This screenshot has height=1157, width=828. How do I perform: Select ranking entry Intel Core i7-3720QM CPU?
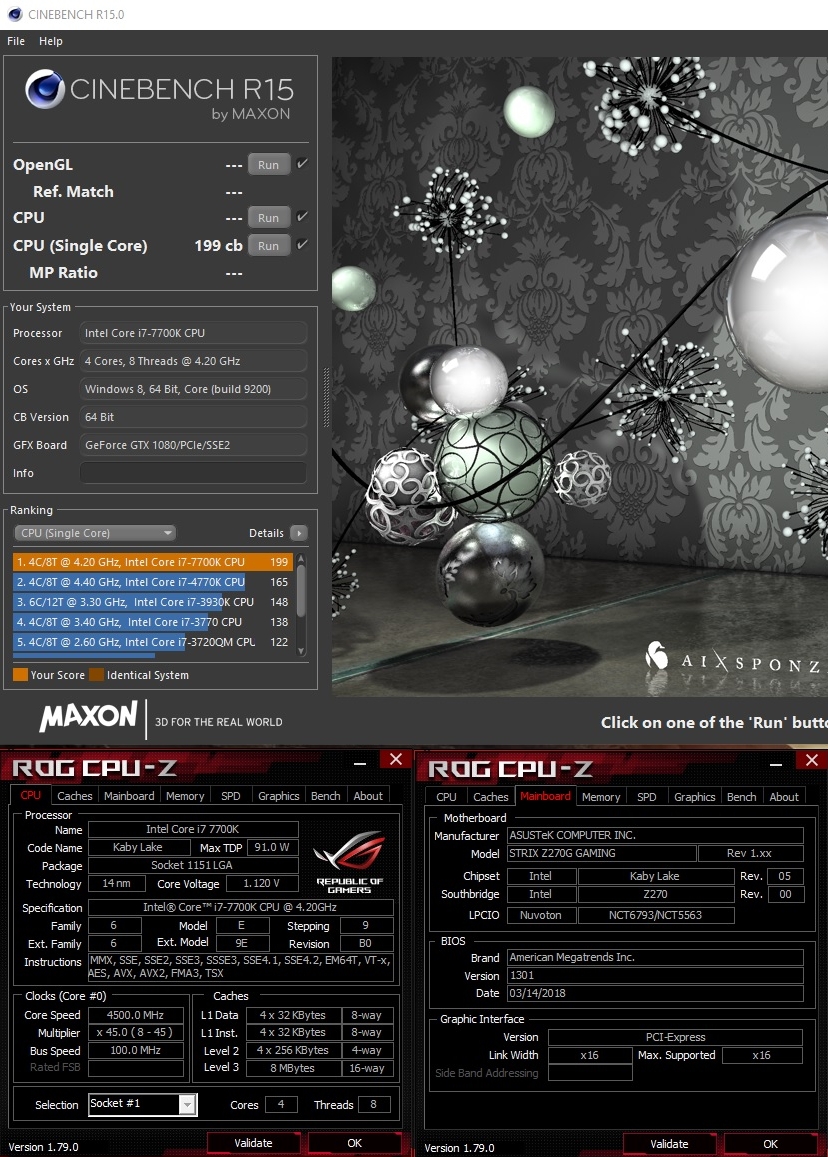tap(152, 641)
